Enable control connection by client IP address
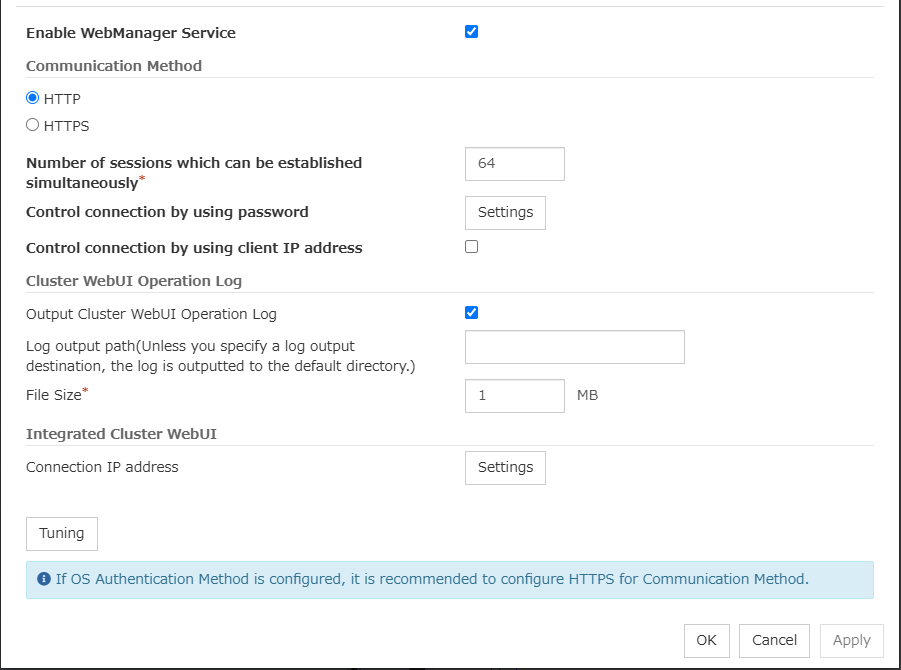901x670 pixels. pyautogui.click(x=472, y=247)
